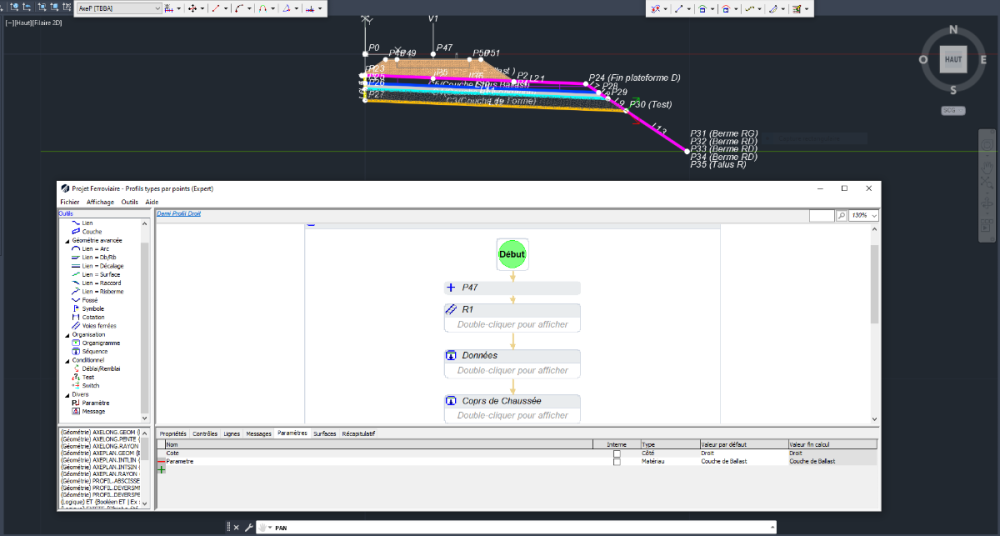Click the red line toolbar icon
Viewport: 1000px width, 536px height.
coord(216,9)
